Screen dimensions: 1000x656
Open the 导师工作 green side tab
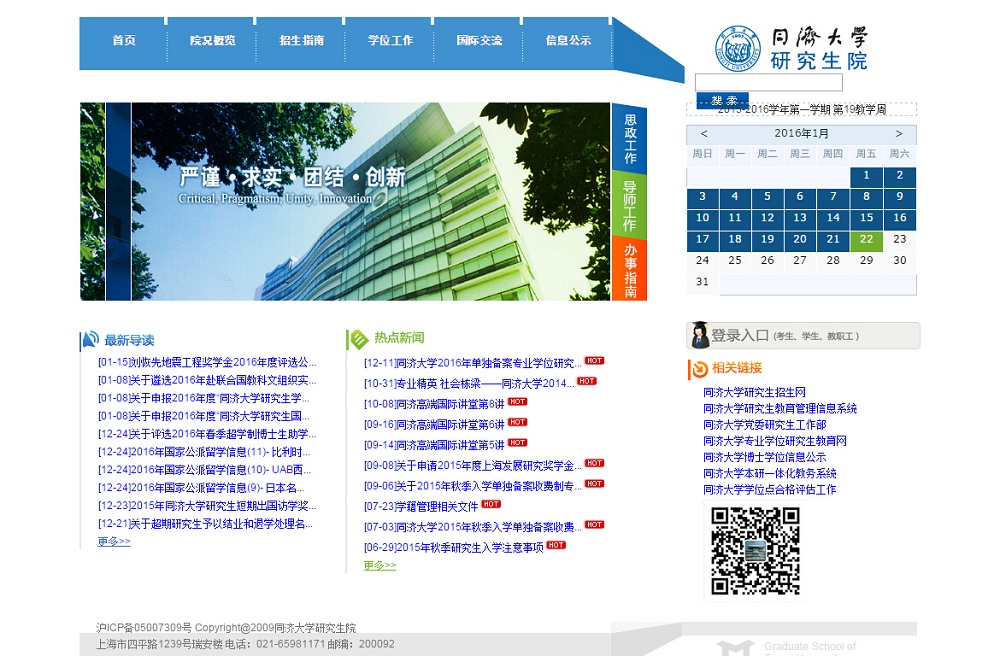[629, 205]
